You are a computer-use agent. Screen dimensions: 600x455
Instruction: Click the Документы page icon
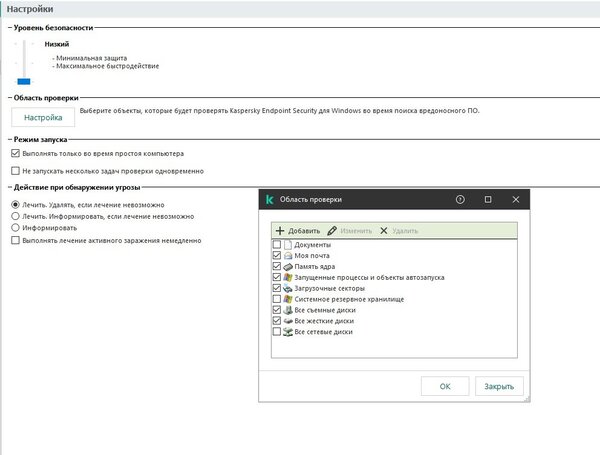click(288, 245)
